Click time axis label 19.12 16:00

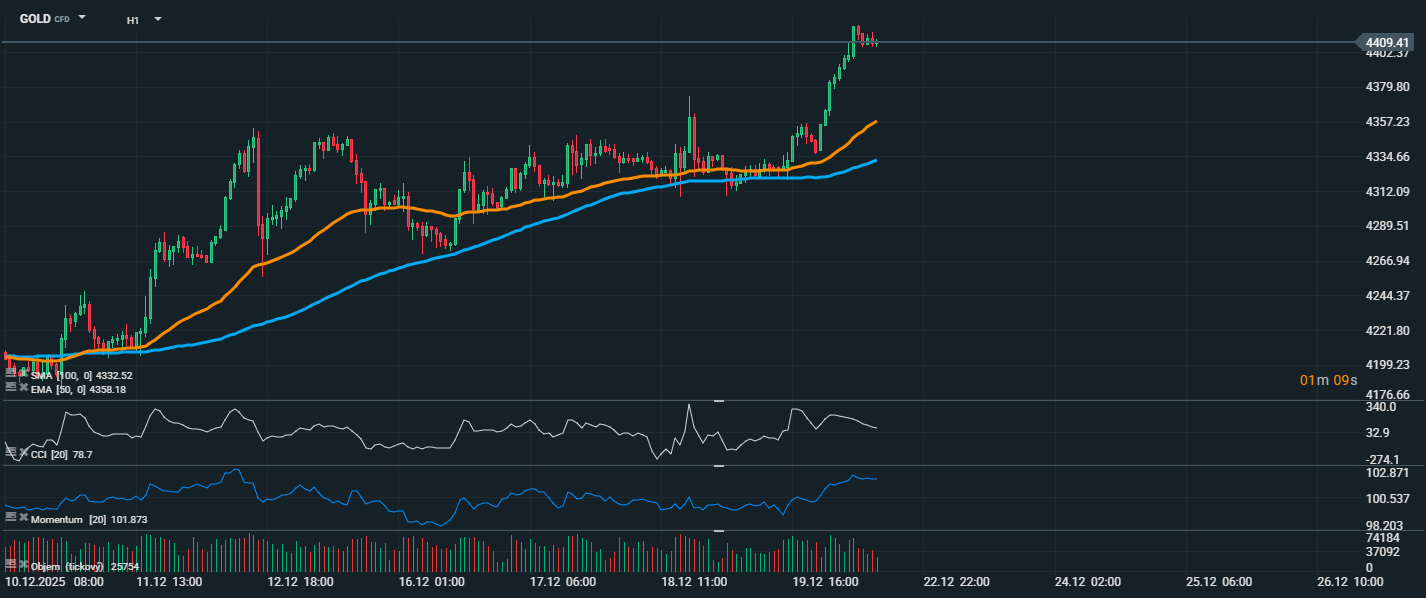point(826,582)
